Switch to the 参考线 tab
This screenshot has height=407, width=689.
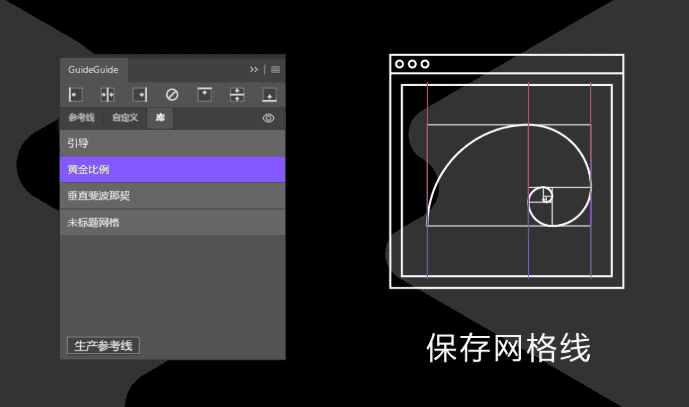[81, 118]
